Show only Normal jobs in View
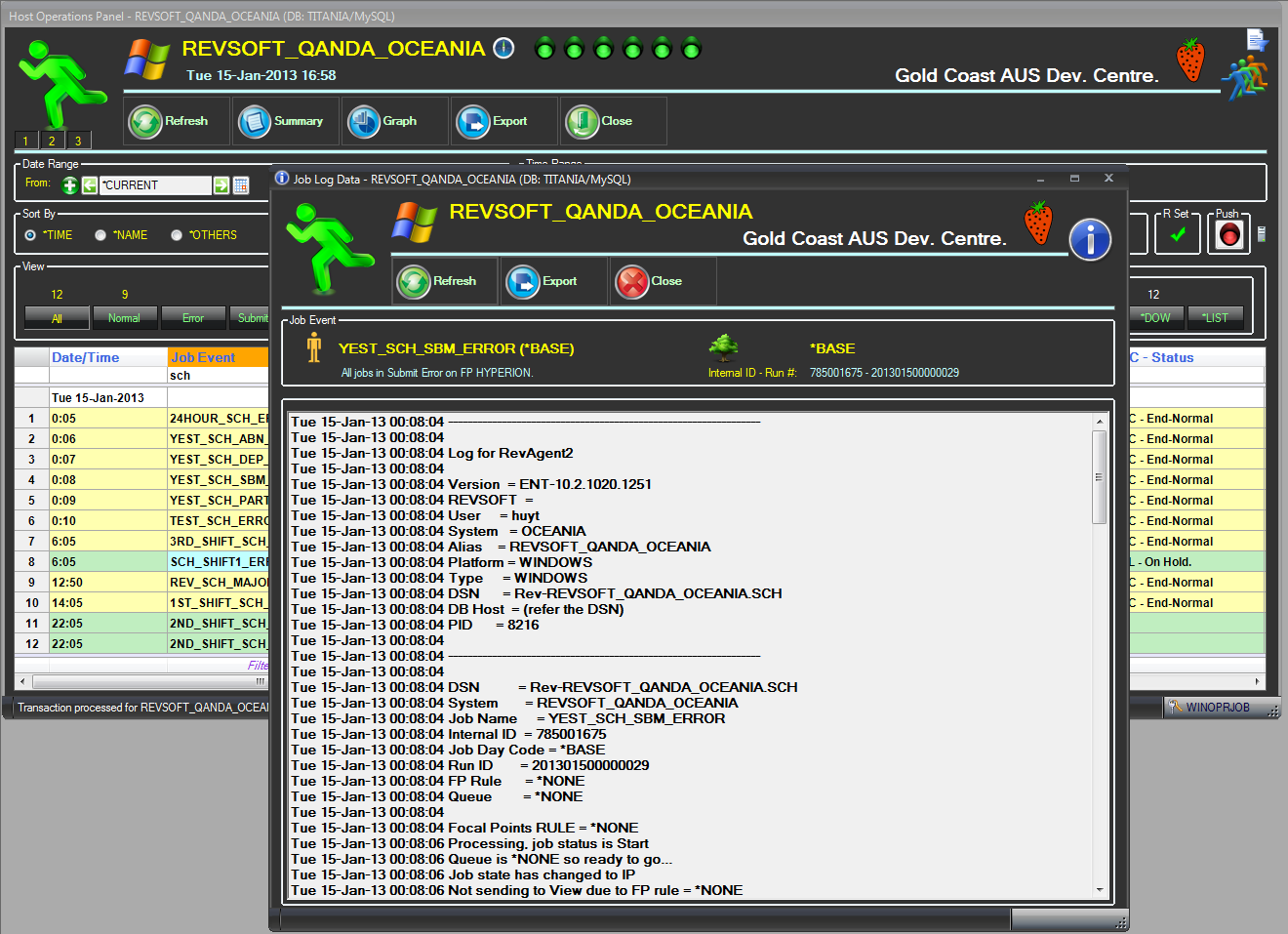This screenshot has height=934, width=1288. (124, 318)
